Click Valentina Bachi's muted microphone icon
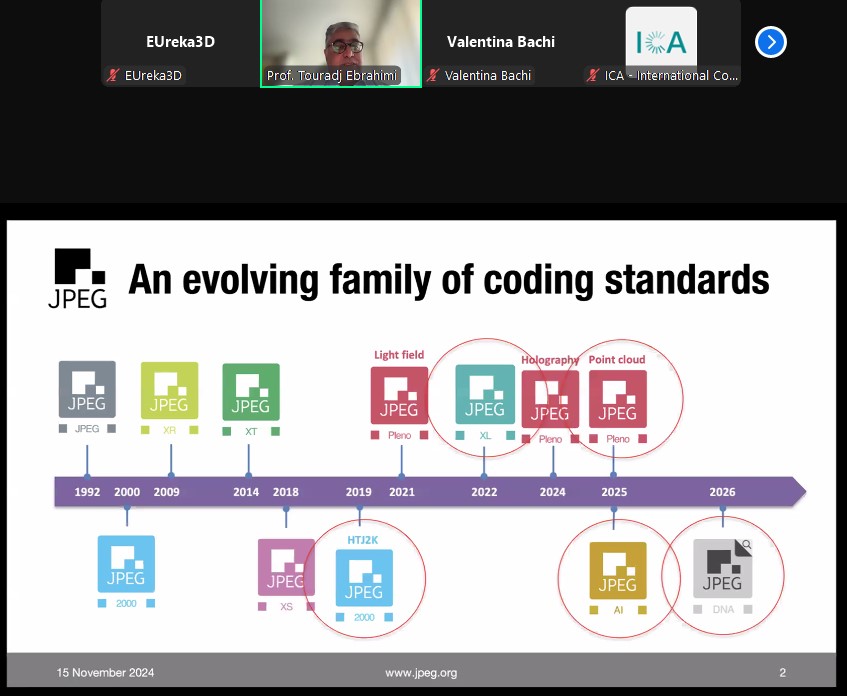Image resolution: width=847 pixels, height=696 pixels. pyautogui.click(x=433, y=75)
